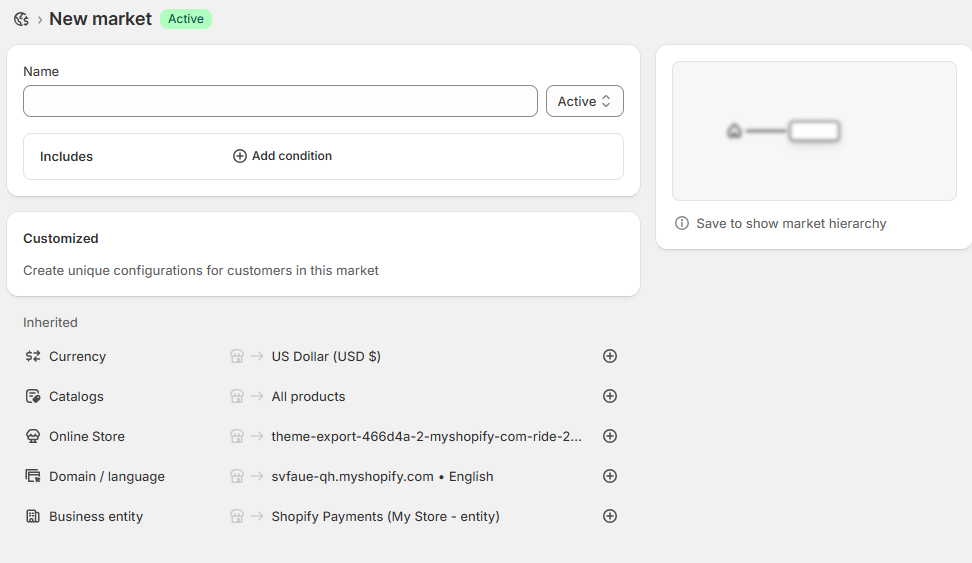Focus the market Name input field
The image size is (972, 563).
(280, 101)
